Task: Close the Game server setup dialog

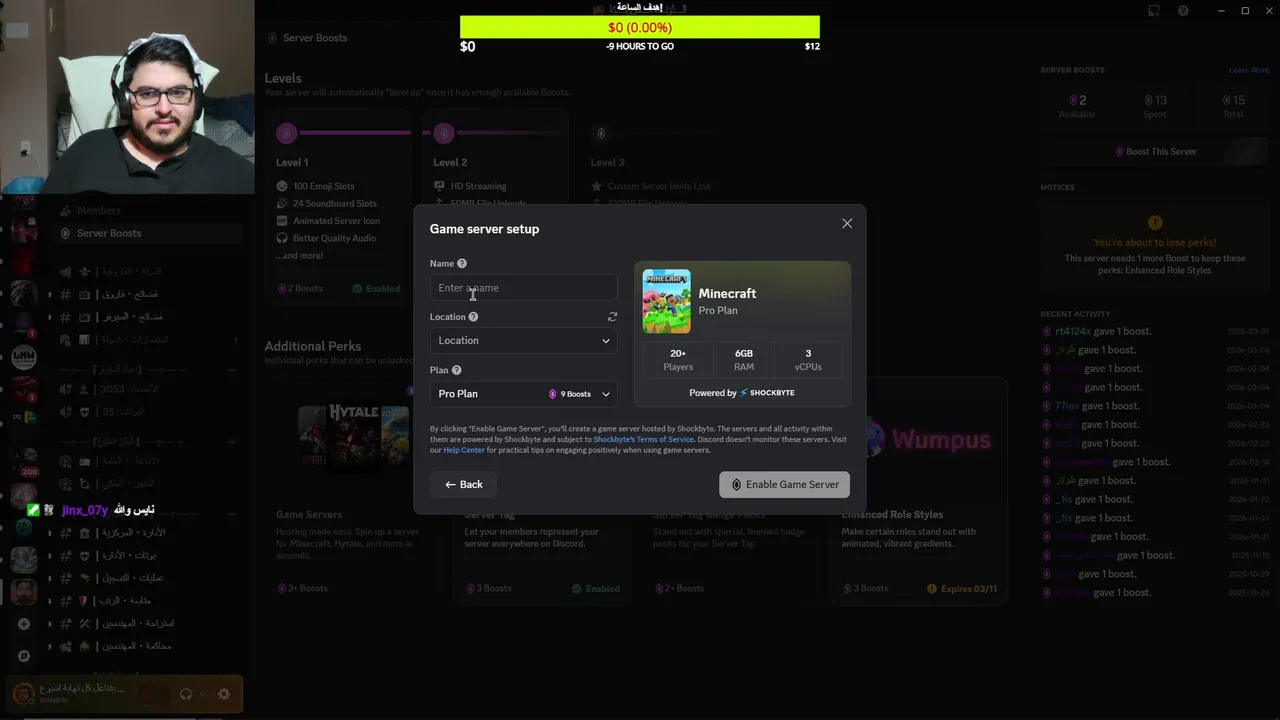Action: [x=847, y=224]
